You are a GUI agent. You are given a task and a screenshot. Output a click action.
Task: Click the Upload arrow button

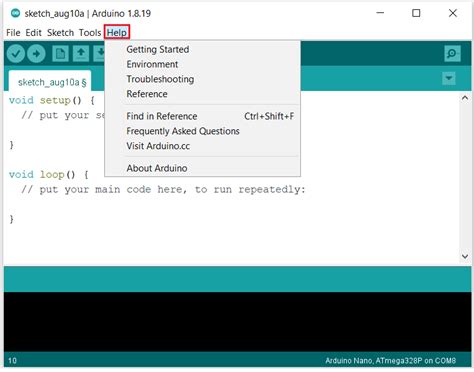[x=36, y=53]
